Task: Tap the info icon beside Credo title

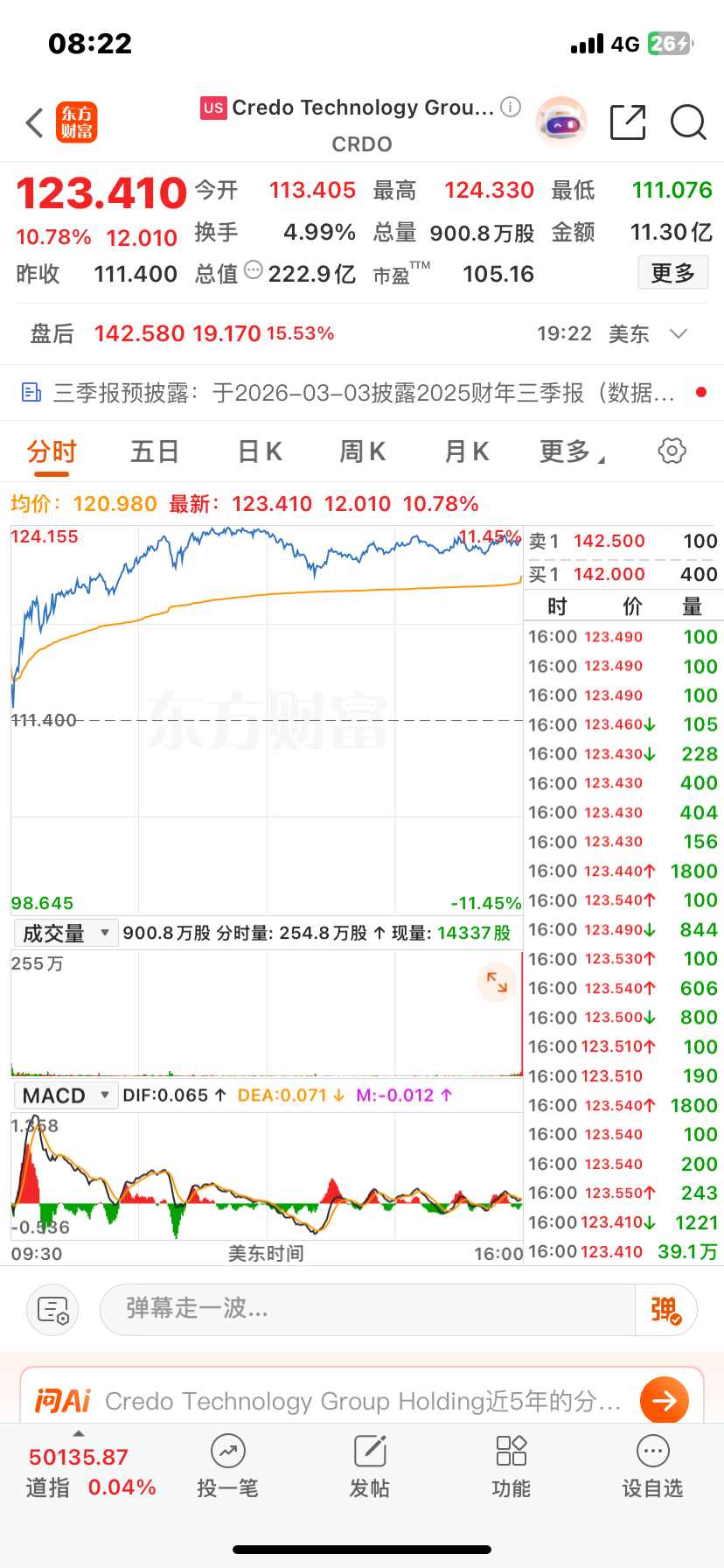Action: 511,107
